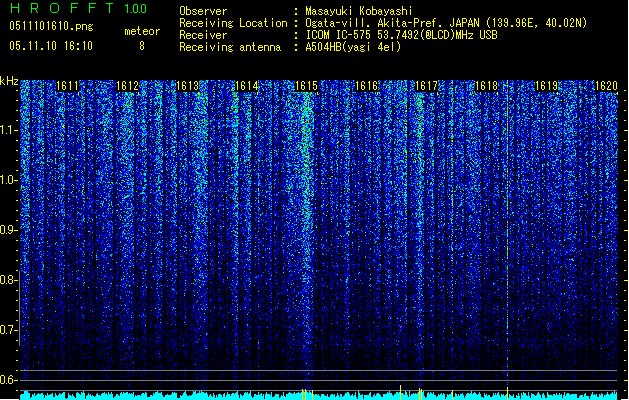Click the 1619 time marker

(x=546, y=86)
